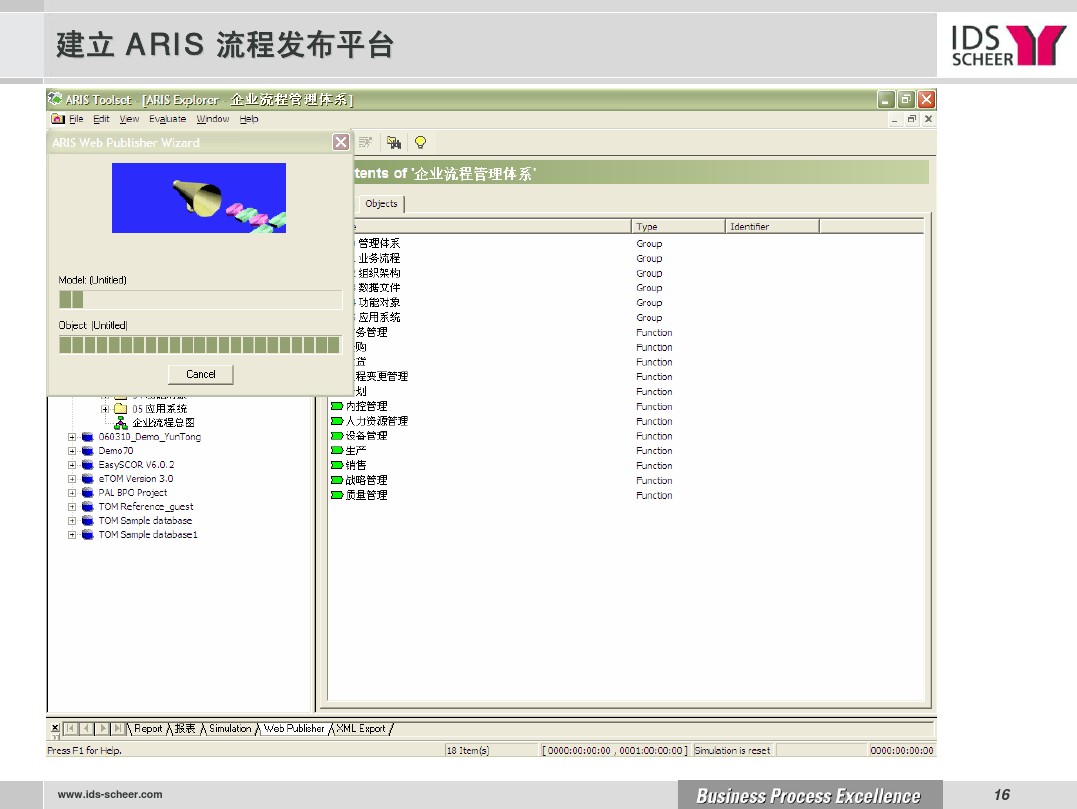Expand the TOM Sample database node
The height and width of the screenshot is (809, 1077).
[x=72, y=521]
